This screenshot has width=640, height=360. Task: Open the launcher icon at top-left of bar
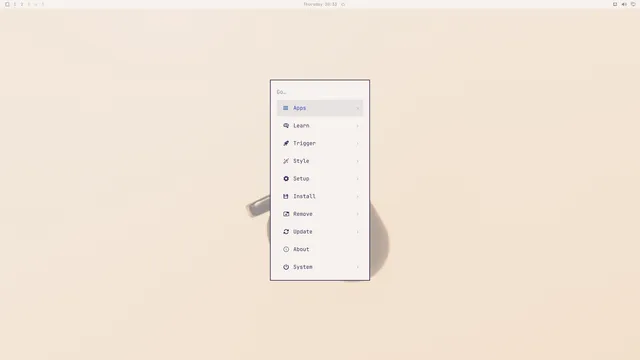[x=7, y=4]
